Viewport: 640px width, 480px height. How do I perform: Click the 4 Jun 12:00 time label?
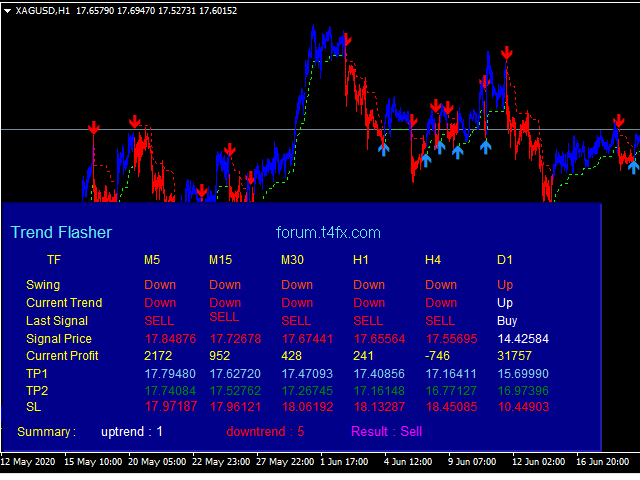pyautogui.click(x=408, y=462)
